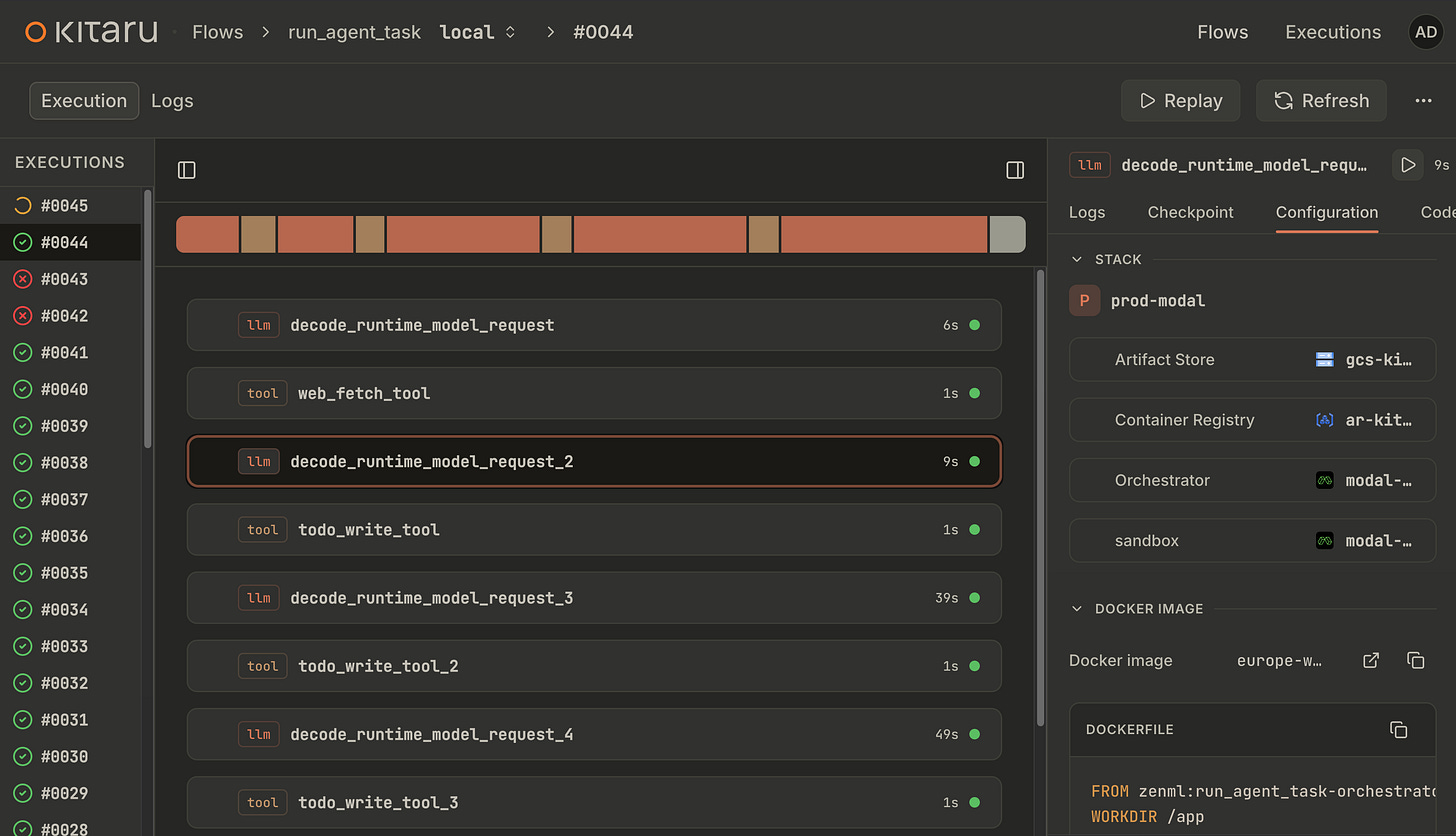Viewport: 1456px width, 836px height.
Task: Click the Replay button
Action: [x=1181, y=101]
